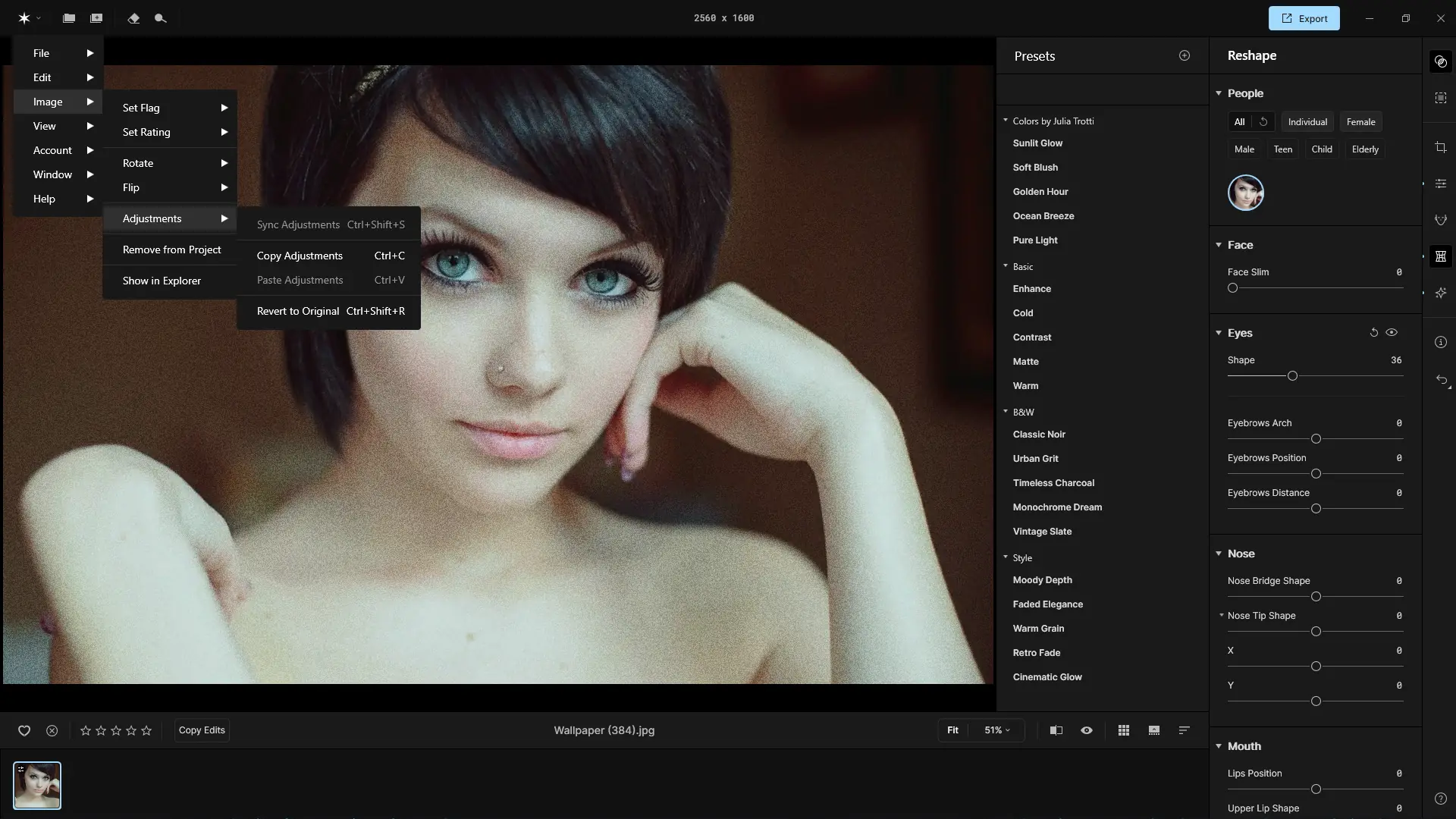The image size is (1456, 819).
Task: Switch to grid view icon
Action: (1124, 730)
